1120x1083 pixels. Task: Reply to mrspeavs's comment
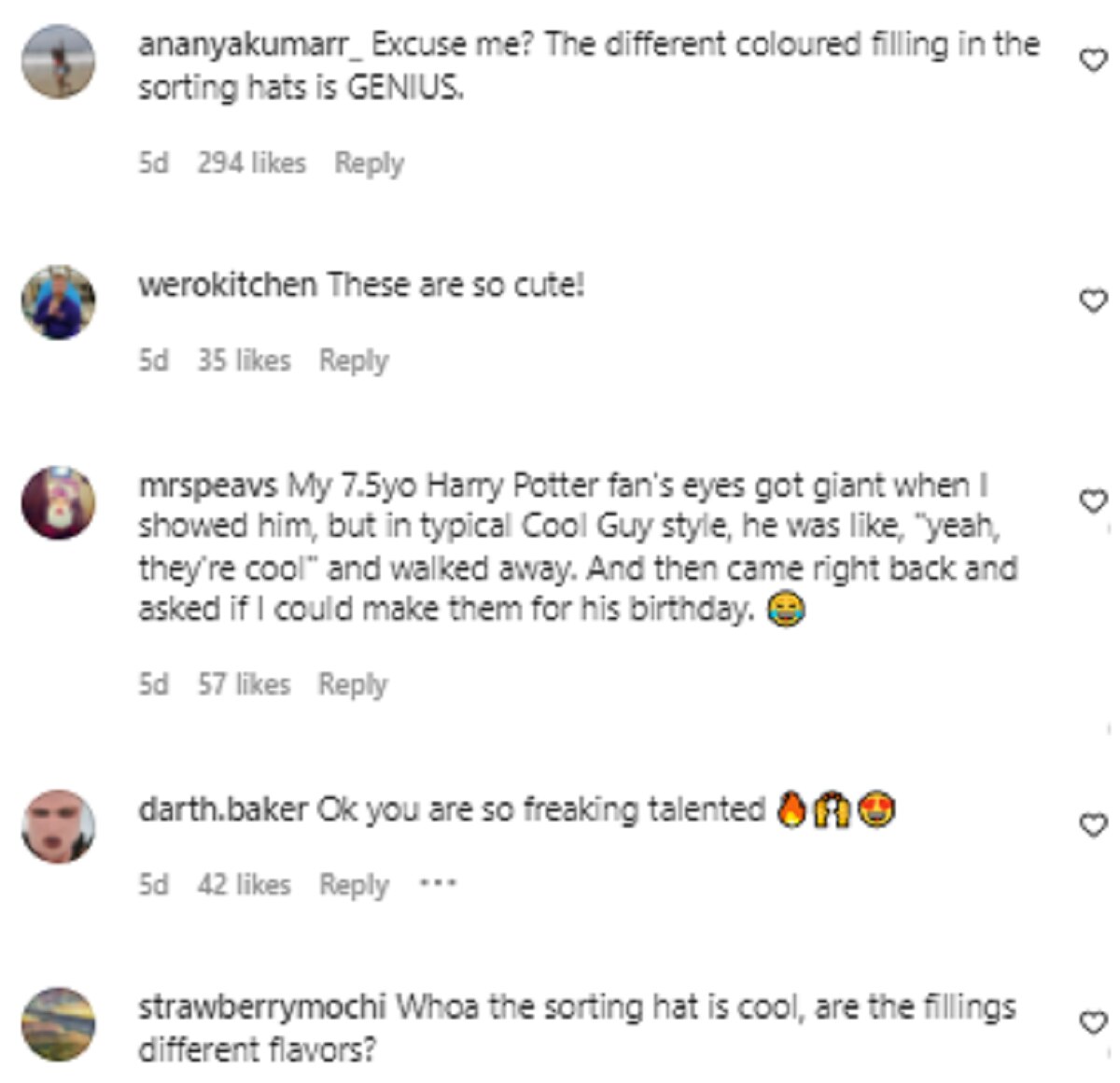click(x=353, y=684)
